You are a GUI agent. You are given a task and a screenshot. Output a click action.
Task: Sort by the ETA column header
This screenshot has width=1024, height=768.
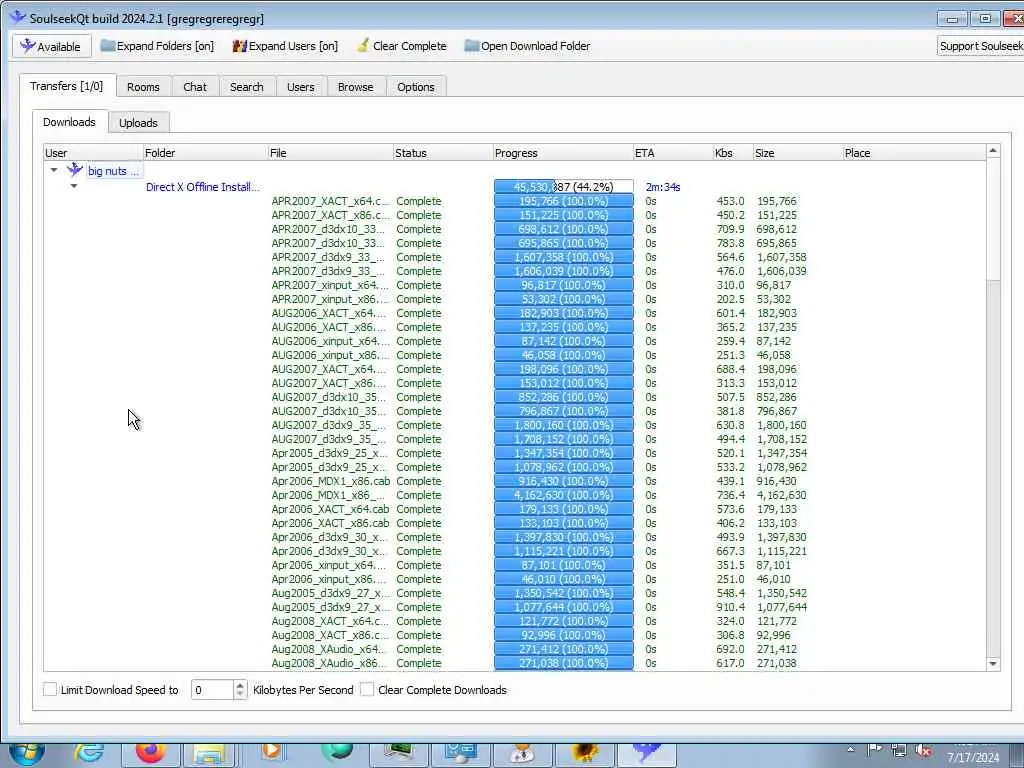pyautogui.click(x=673, y=153)
